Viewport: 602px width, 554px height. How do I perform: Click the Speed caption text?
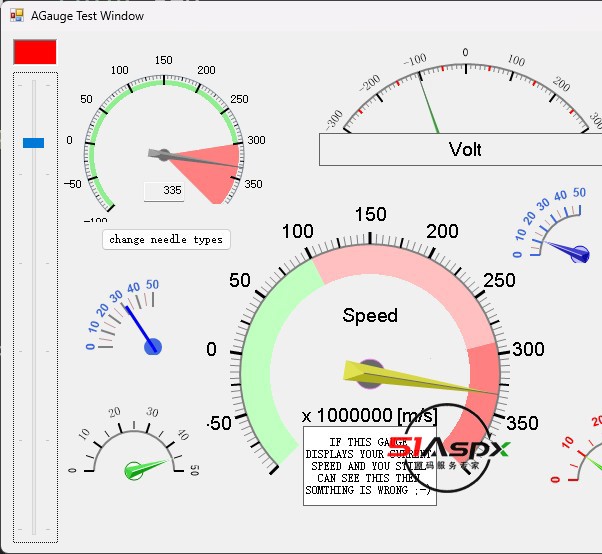(x=370, y=316)
